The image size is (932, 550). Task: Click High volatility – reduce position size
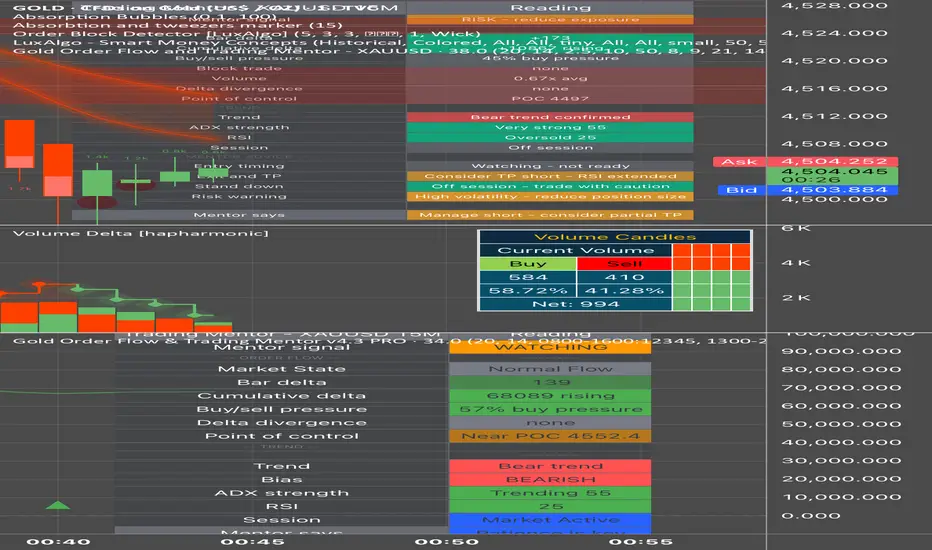[550, 196]
